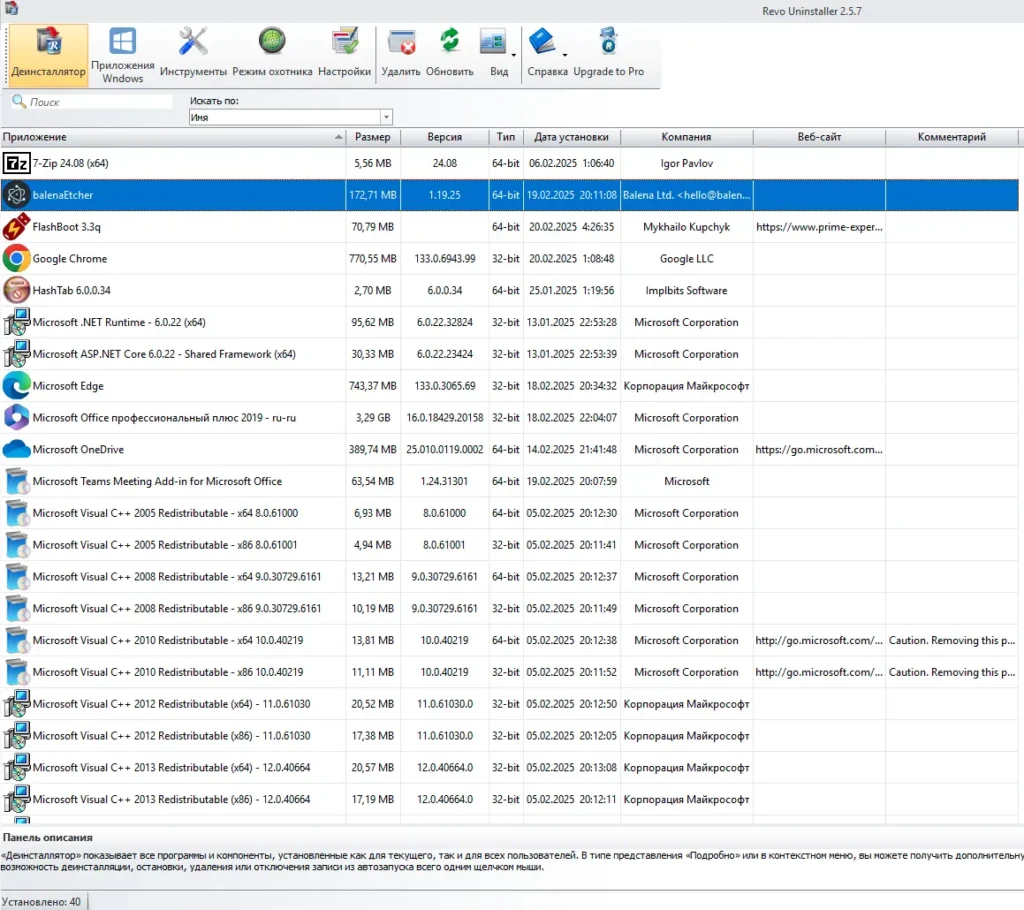Sort by Комментарий column header
Image resolution: width=1024 pixels, height=910 pixels.
coord(952,137)
